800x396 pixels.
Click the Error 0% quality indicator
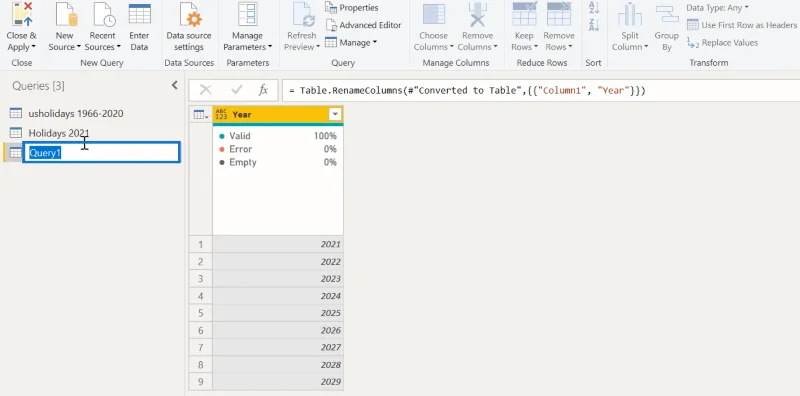point(278,150)
